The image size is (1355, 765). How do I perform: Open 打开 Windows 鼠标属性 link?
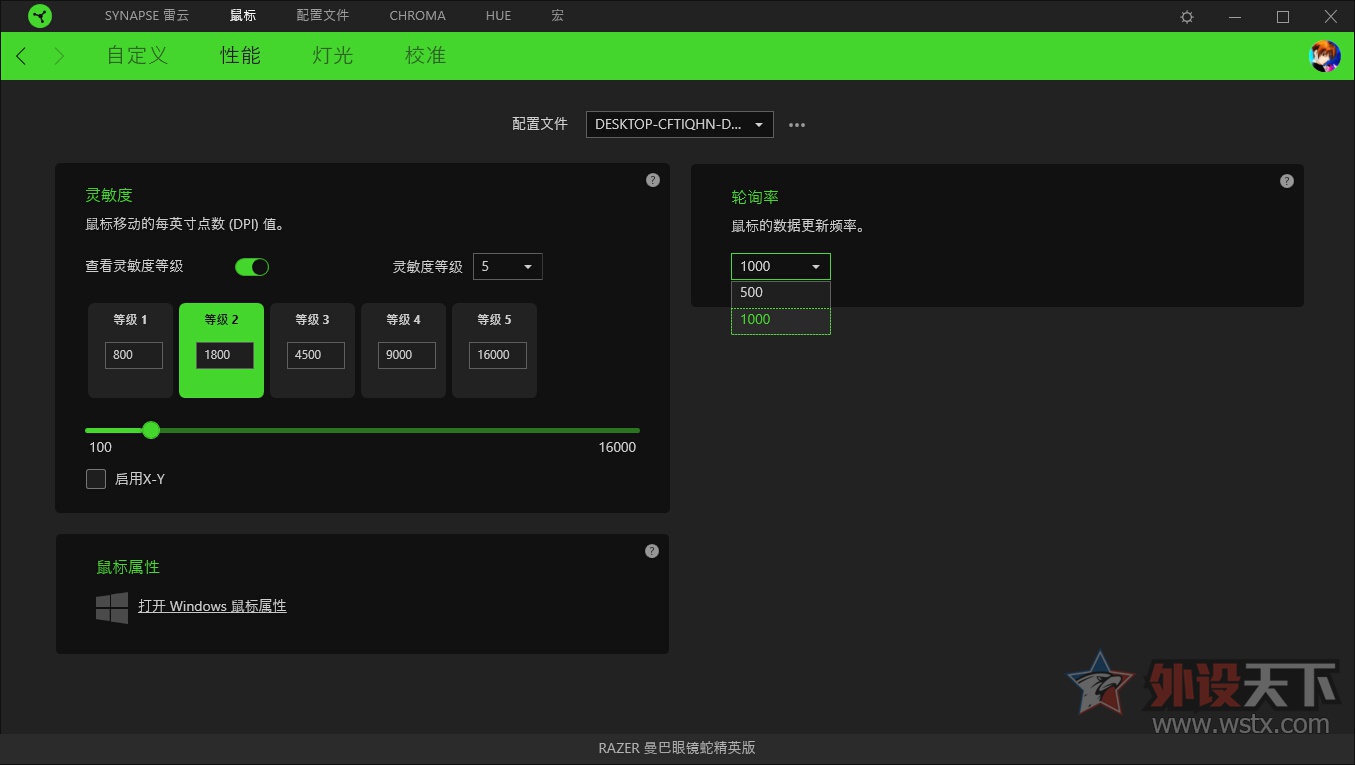(212, 606)
